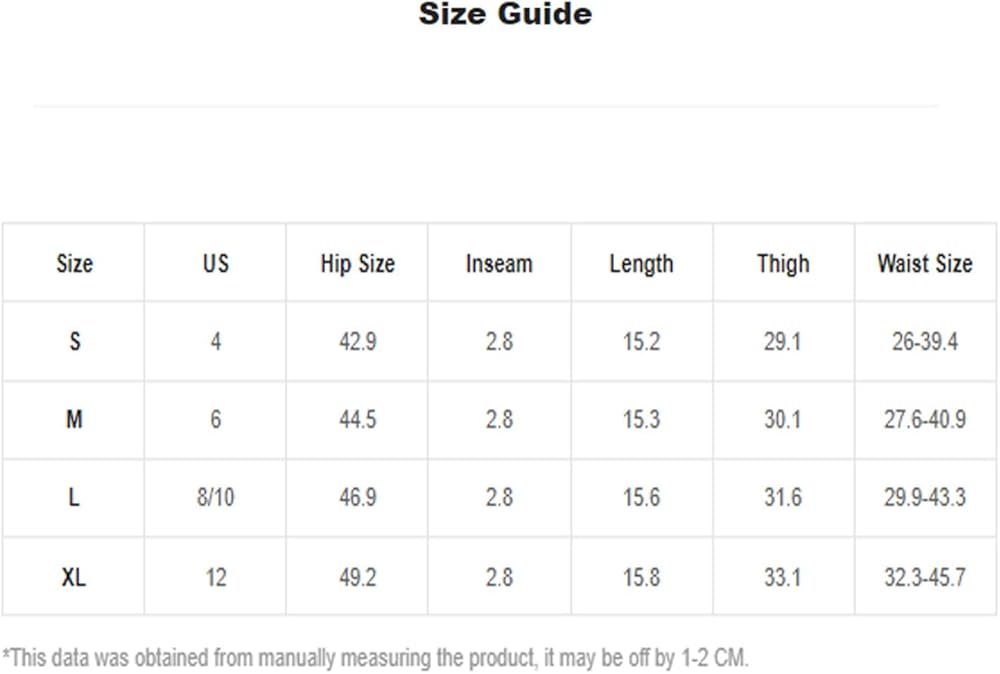Select hip size value 42.9
Screen dimensions: 1000x674
[x=358, y=342]
